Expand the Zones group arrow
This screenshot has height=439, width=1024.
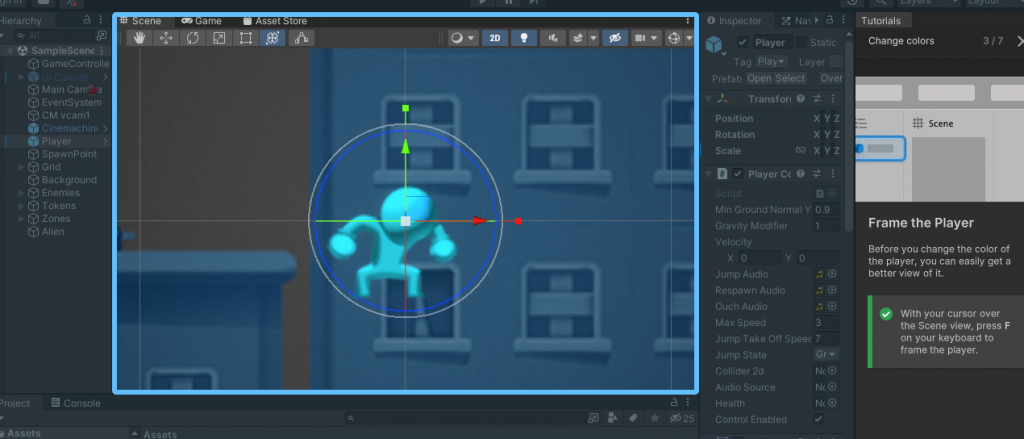point(22,219)
